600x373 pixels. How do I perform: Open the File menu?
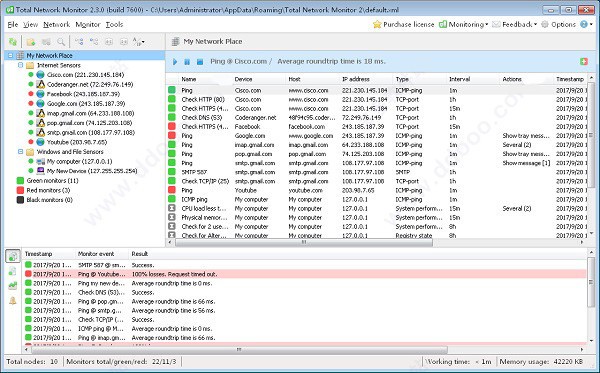point(13,24)
